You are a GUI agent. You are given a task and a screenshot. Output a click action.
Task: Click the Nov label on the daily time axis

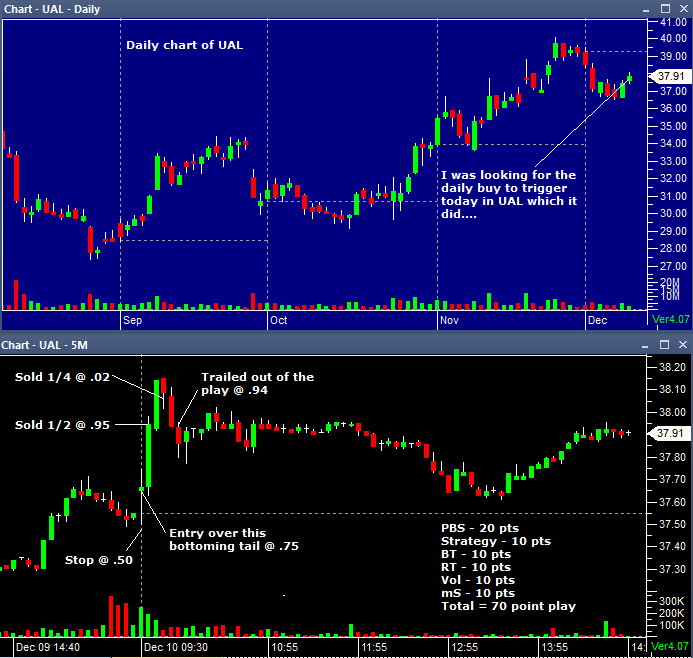(x=449, y=320)
